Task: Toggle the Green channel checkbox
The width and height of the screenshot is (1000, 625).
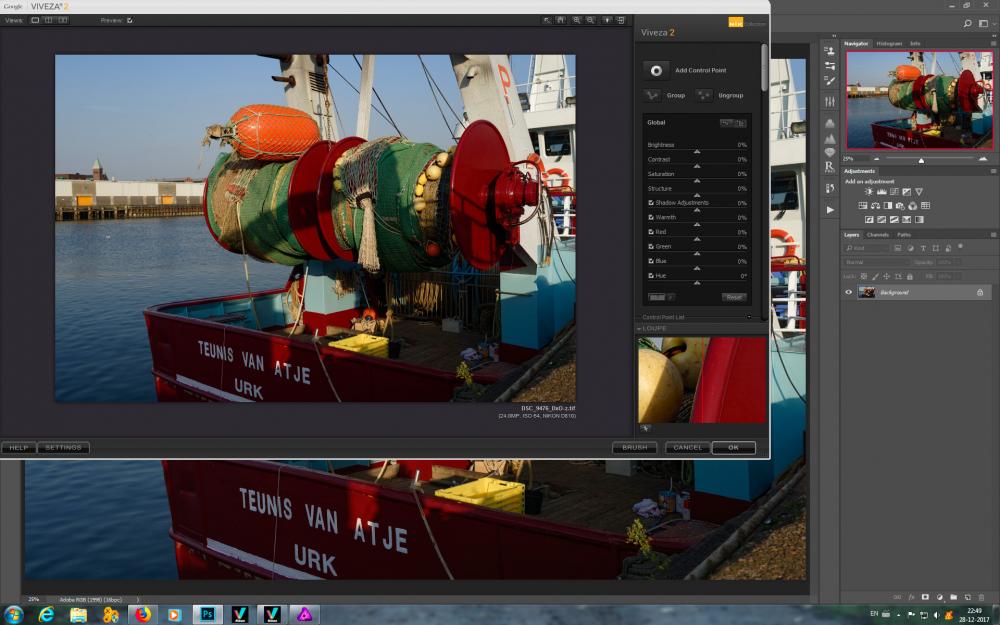Action: pos(651,247)
